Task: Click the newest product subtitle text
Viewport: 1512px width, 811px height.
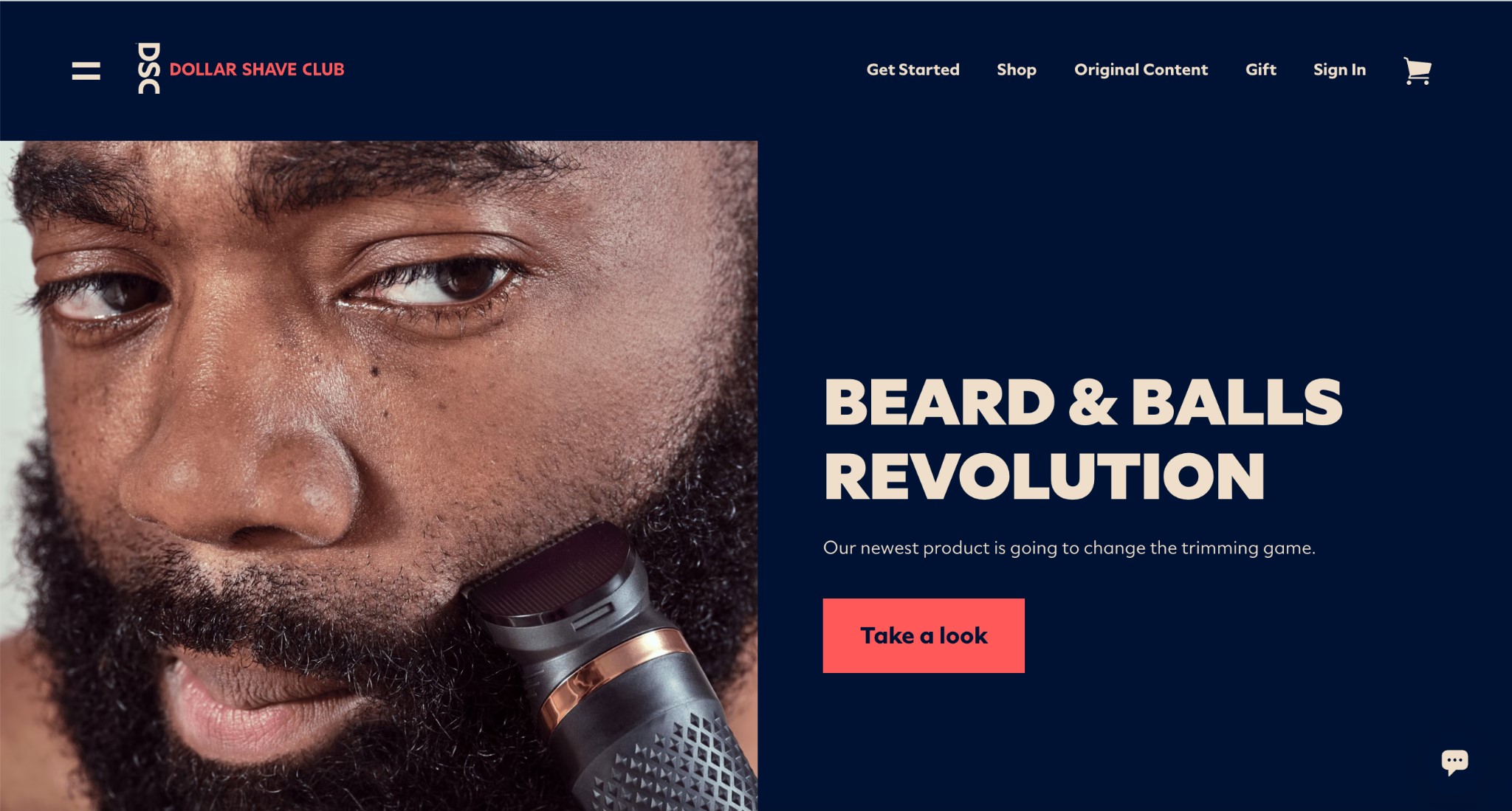Action: [1069, 548]
